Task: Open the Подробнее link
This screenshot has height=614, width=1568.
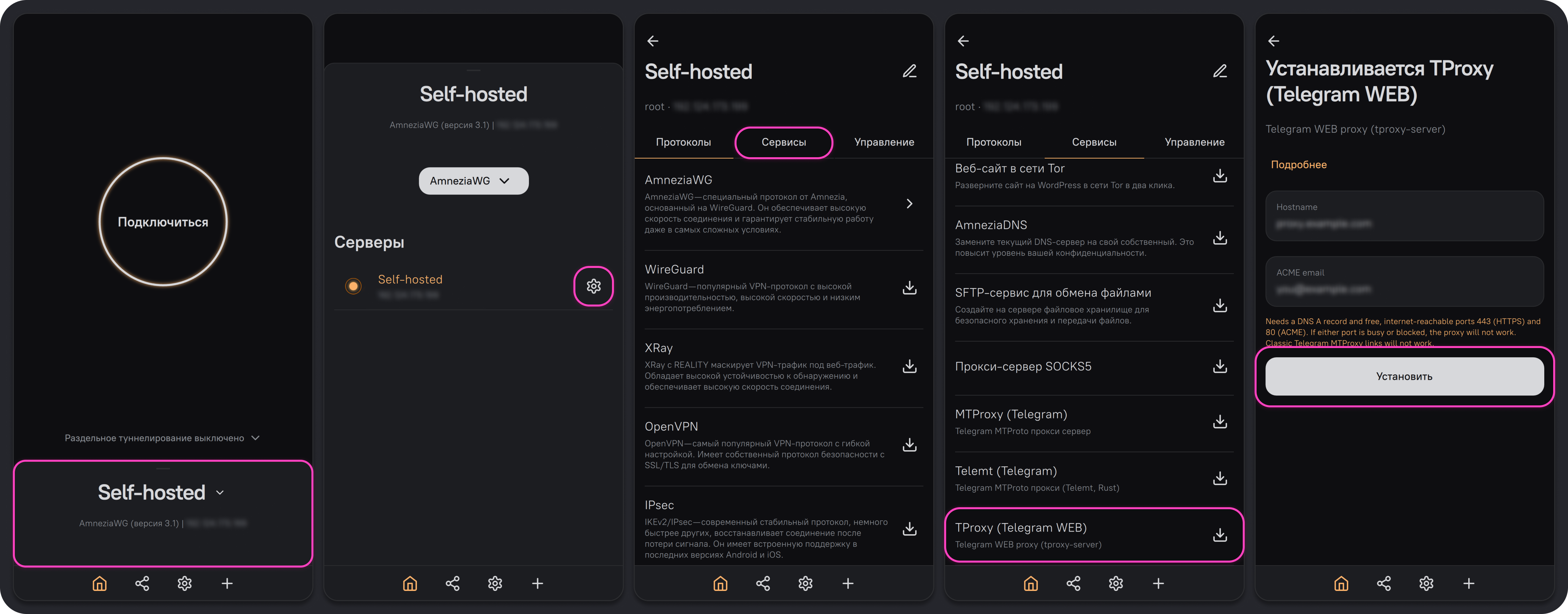Action: tap(1298, 165)
